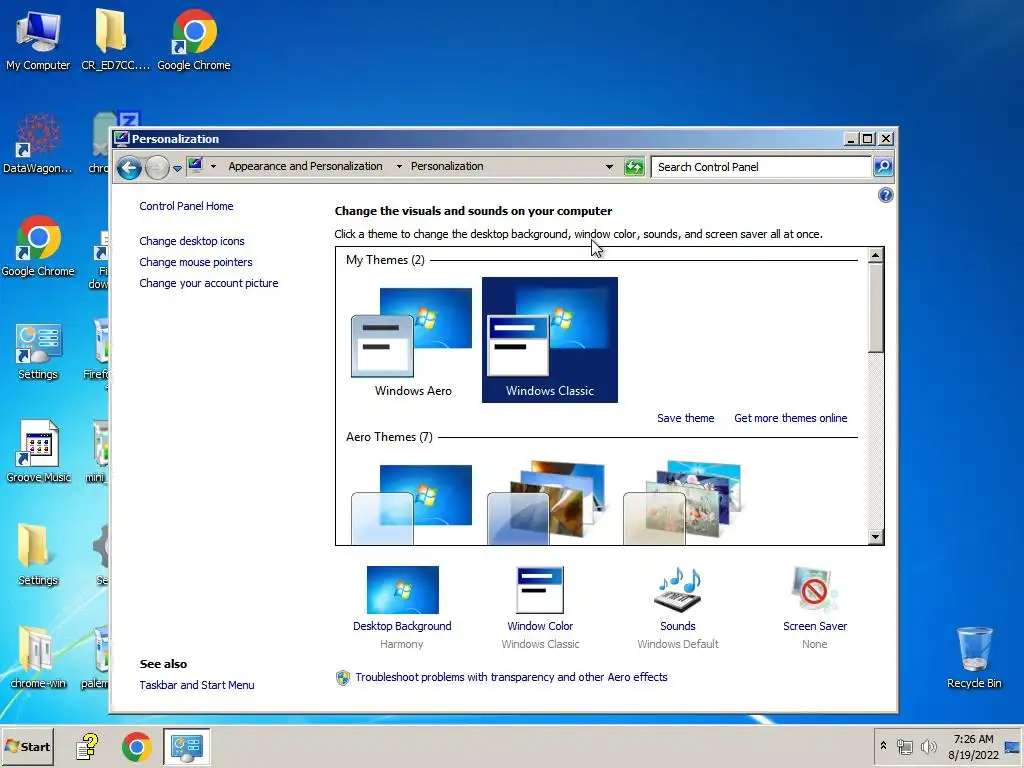This screenshot has width=1024, height=768.
Task: Click the Personalization window title icon
Action: (x=121, y=138)
